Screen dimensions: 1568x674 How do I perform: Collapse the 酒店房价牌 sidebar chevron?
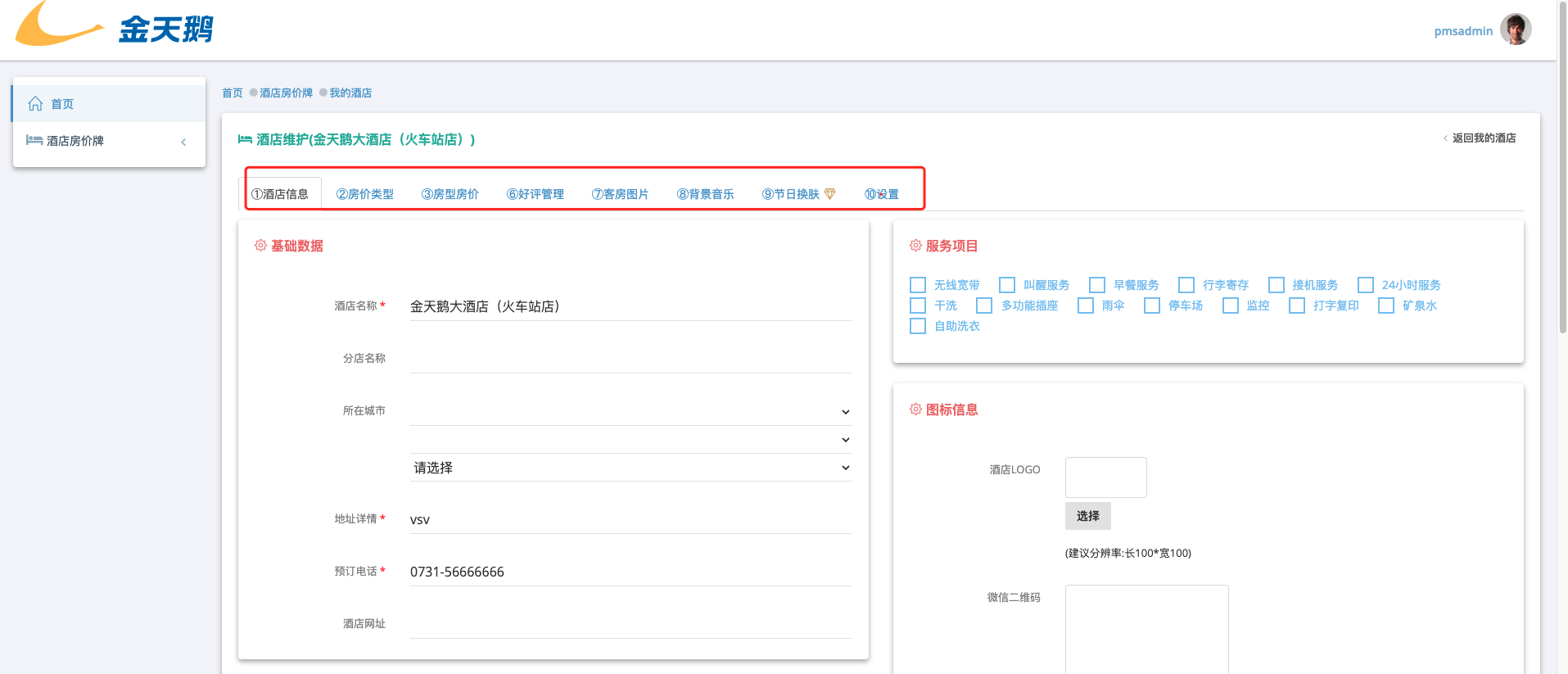point(183,142)
